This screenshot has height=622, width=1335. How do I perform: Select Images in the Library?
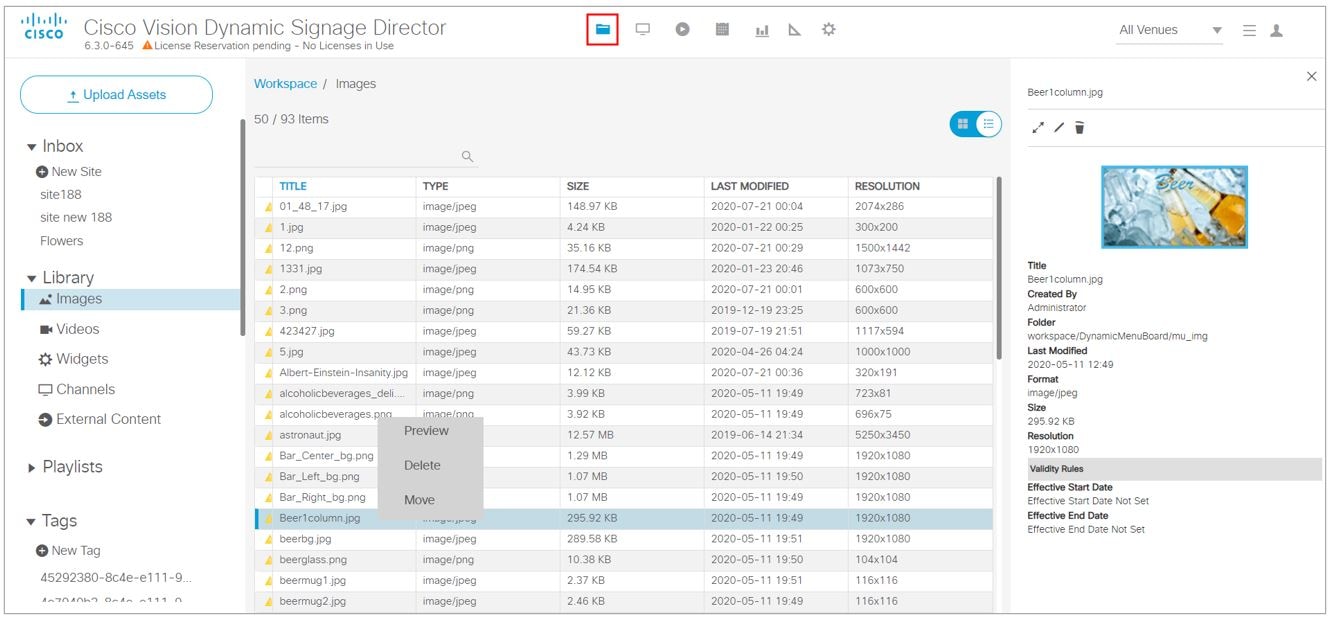click(x=131, y=299)
